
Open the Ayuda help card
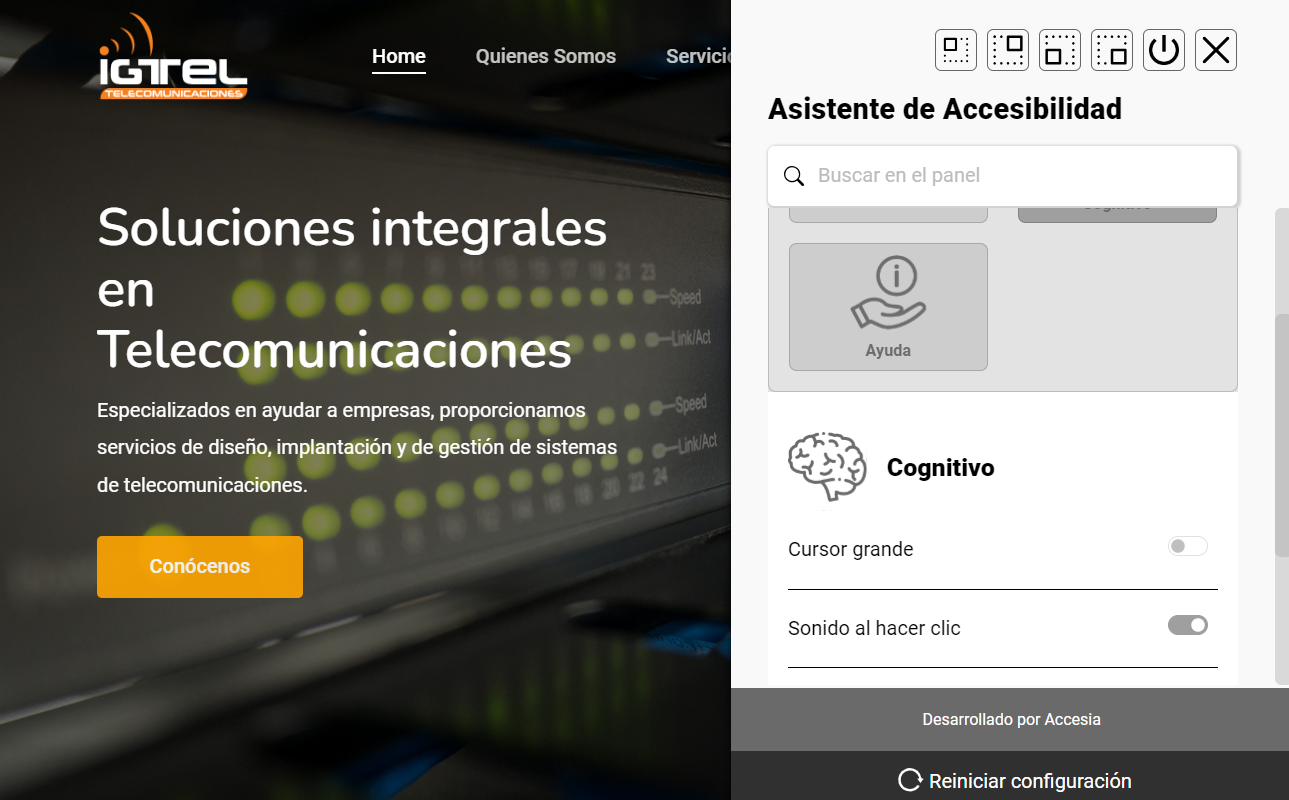[x=888, y=307]
